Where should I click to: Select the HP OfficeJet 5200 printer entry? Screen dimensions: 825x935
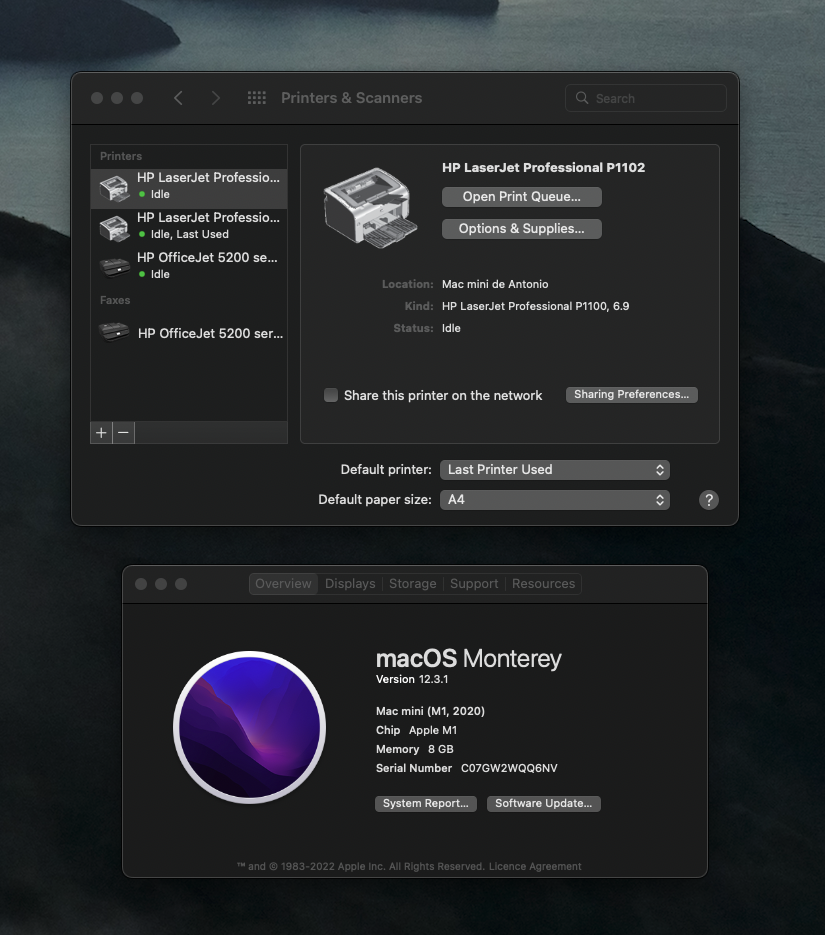pyautogui.click(x=189, y=265)
